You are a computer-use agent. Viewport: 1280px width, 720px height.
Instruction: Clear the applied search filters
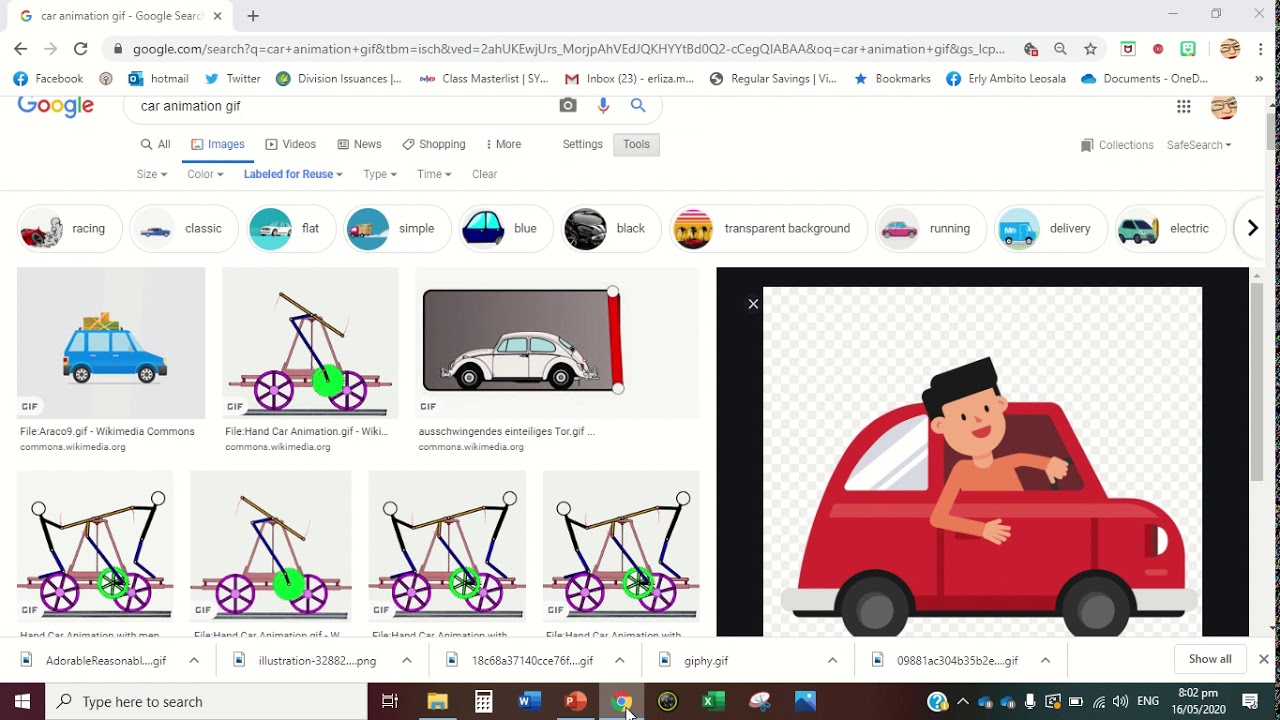(x=485, y=174)
